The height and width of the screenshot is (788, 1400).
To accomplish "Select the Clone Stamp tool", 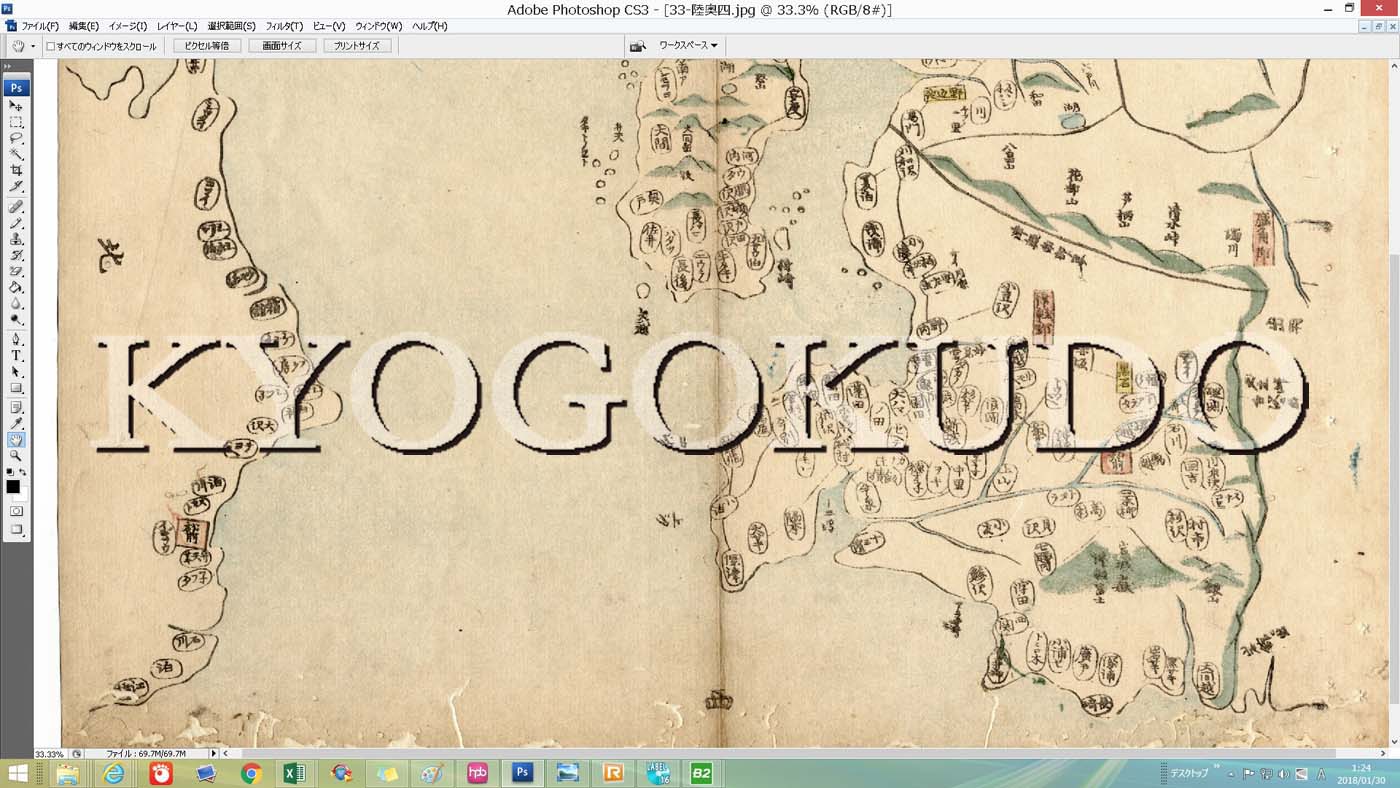I will pos(16,239).
